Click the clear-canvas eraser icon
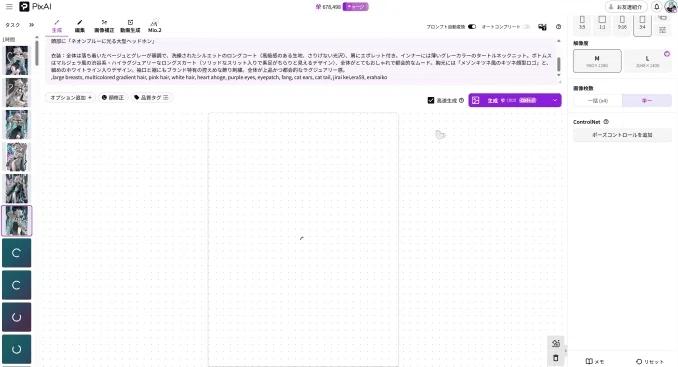Viewport: 678px width, 367px height. tap(556, 344)
